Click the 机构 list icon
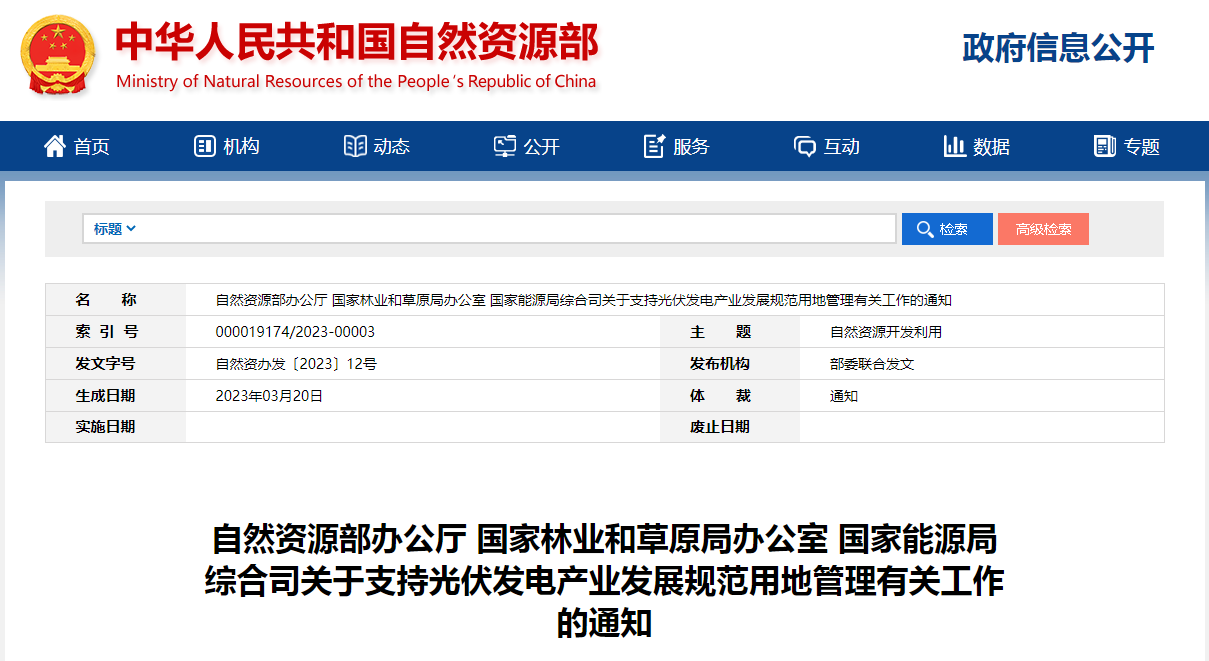Image resolution: width=1209 pixels, height=661 pixels. tap(204, 146)
